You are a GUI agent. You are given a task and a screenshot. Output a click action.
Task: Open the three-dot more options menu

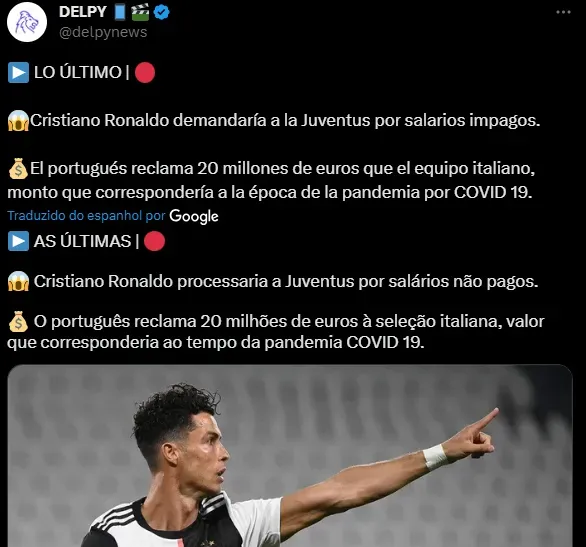tap(563, 12)
